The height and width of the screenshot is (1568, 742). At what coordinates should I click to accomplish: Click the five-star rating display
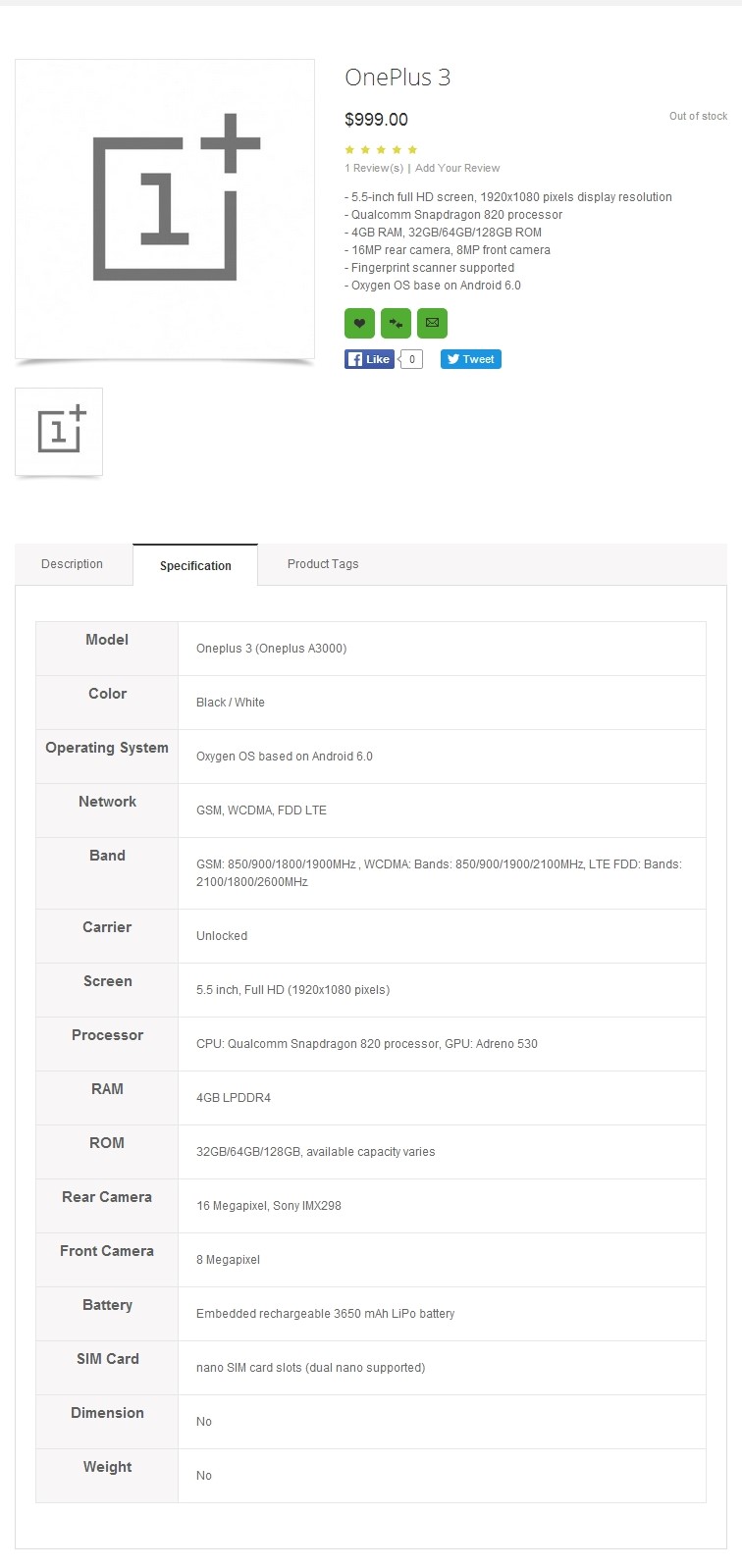pyautogui.click(x=381, y=150)
